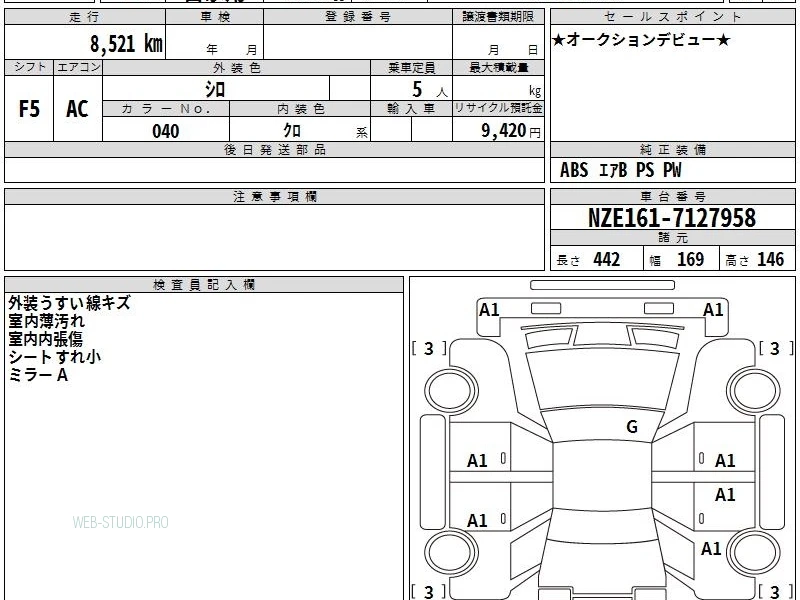Click the length value 長さ 442
The width and height of the screenshot is (800, 600).
pos(588,260)
